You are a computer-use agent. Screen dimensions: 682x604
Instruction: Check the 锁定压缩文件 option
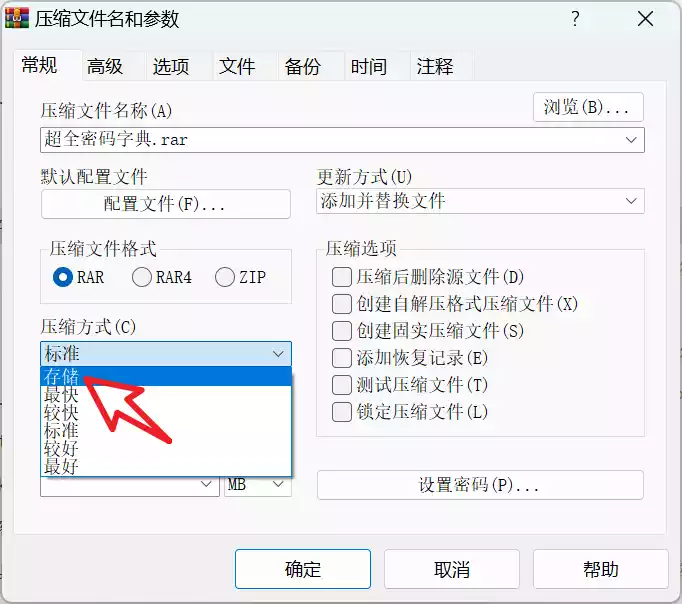coord(342,412)
